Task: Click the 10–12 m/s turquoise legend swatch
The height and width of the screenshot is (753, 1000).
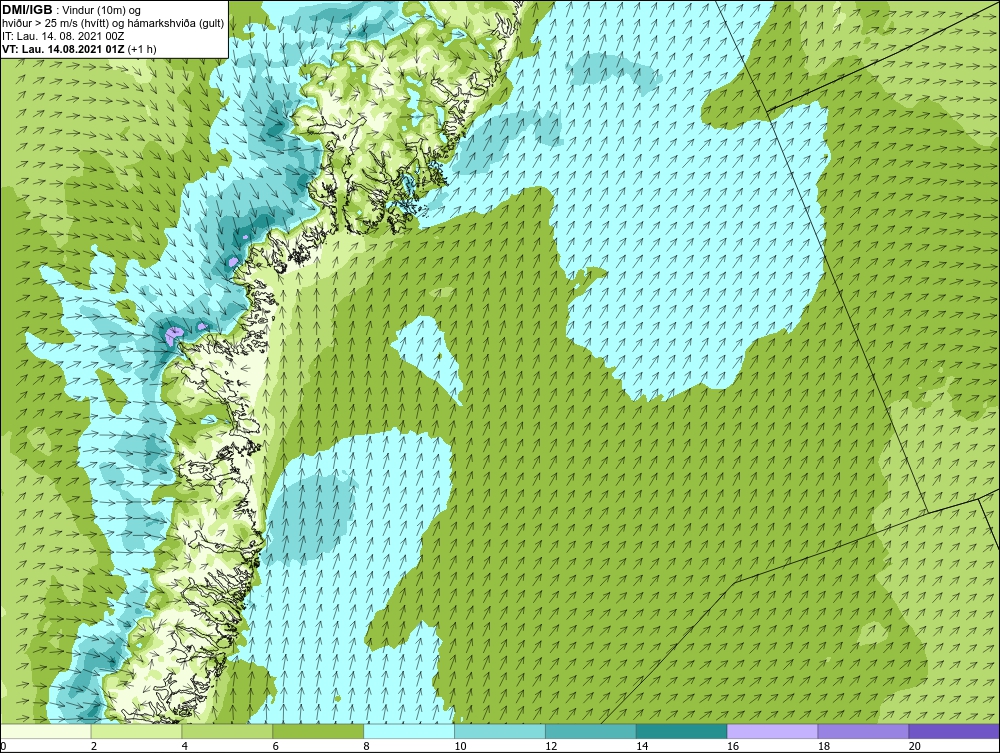Action: click(x=500, y=731)
